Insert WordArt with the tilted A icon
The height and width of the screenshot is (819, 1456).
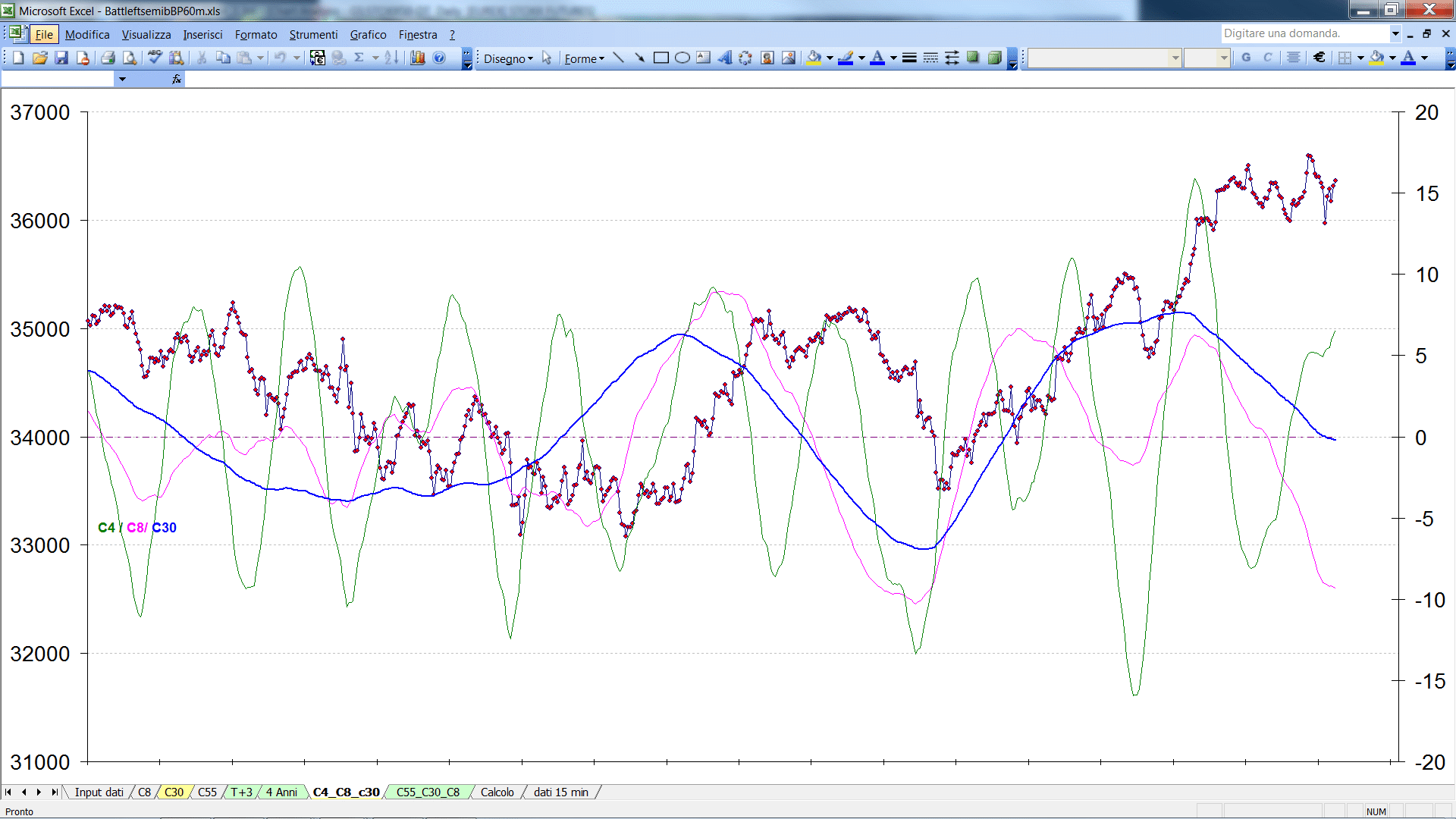click(x=725, y=58)
